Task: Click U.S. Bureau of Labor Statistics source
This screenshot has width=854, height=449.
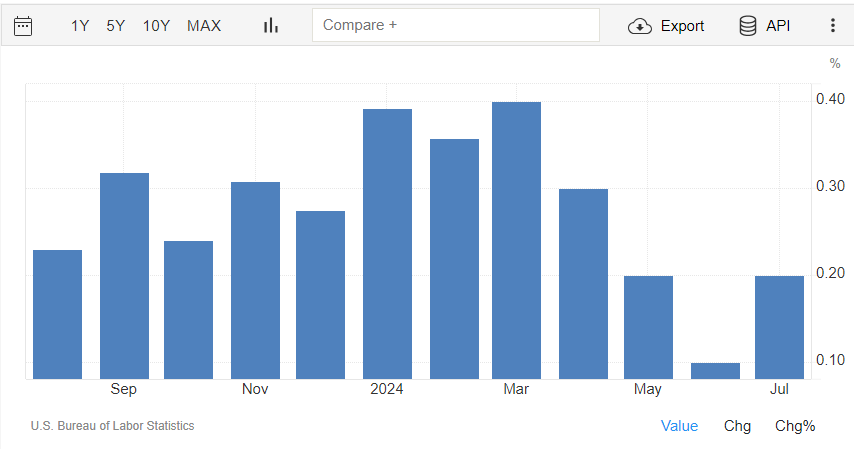Action: click(112, 426)
